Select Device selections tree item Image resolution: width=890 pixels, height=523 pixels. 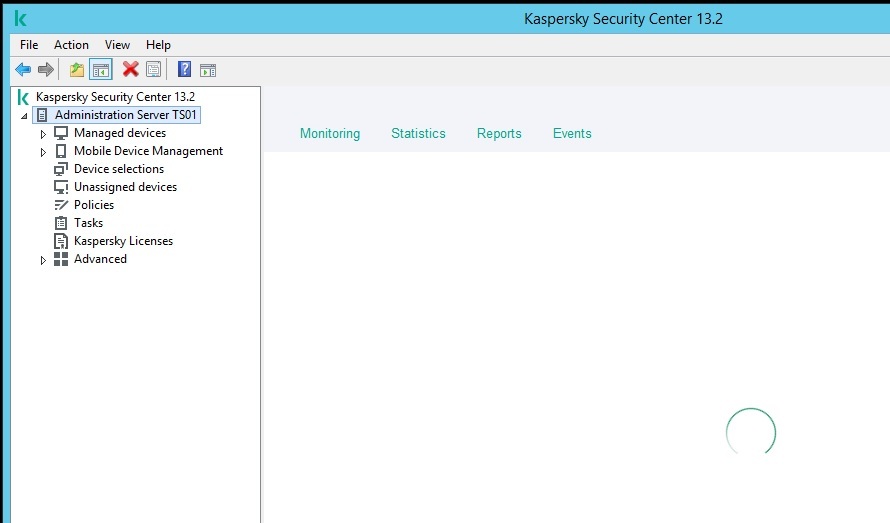119,169
